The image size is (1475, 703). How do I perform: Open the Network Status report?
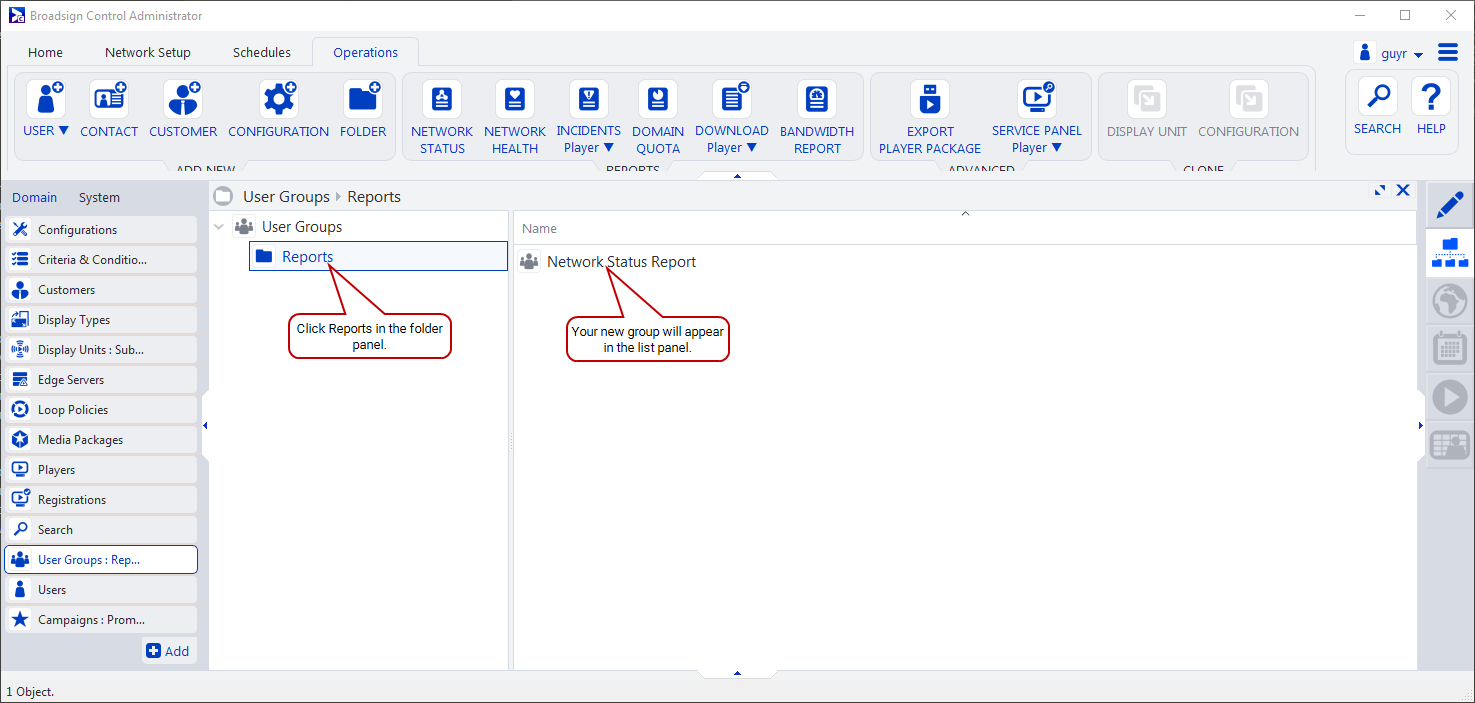[442, 100]
